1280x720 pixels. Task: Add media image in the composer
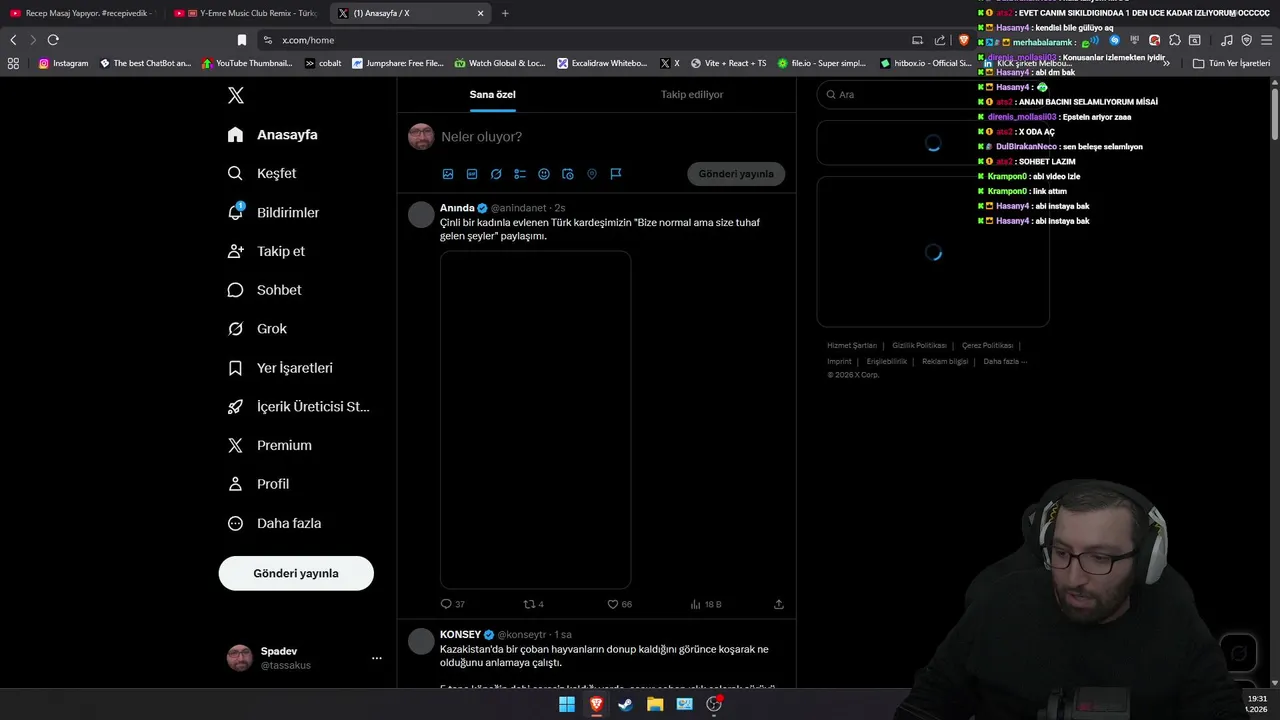[448, 174]
